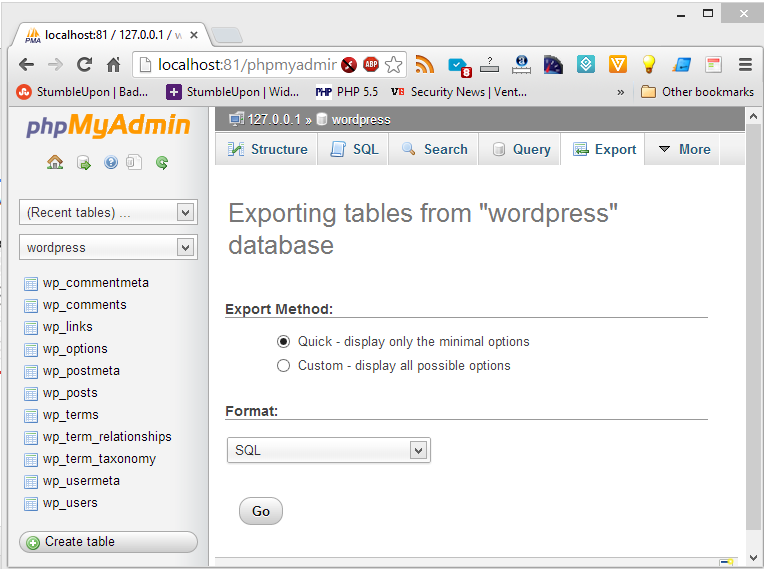Close the localhost:81 browser tab
764x569 pixels.
click(x=193, y=35)
